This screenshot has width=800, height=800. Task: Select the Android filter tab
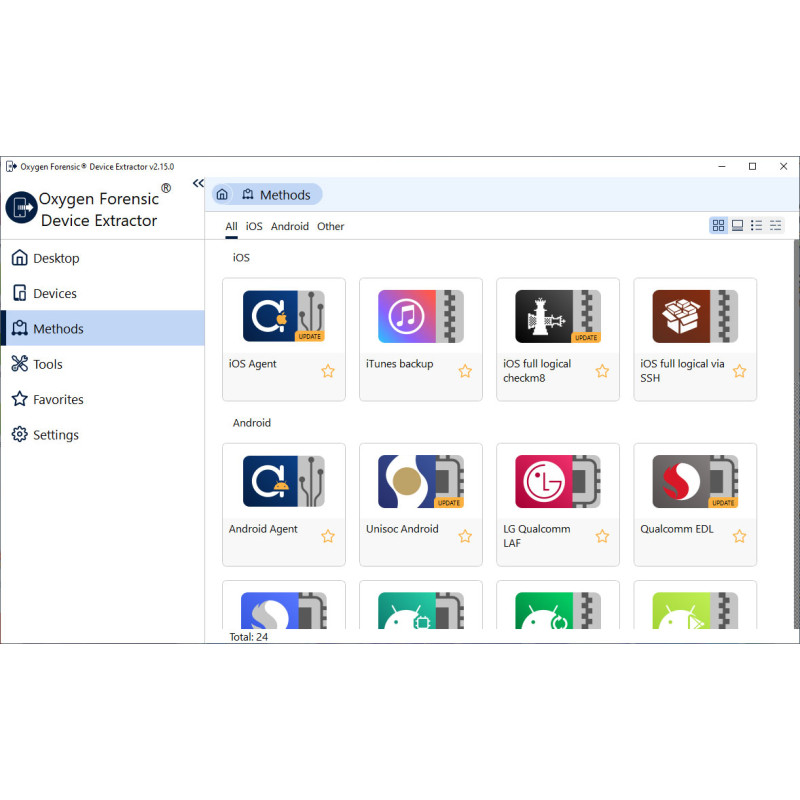click(x=290, y=226)
